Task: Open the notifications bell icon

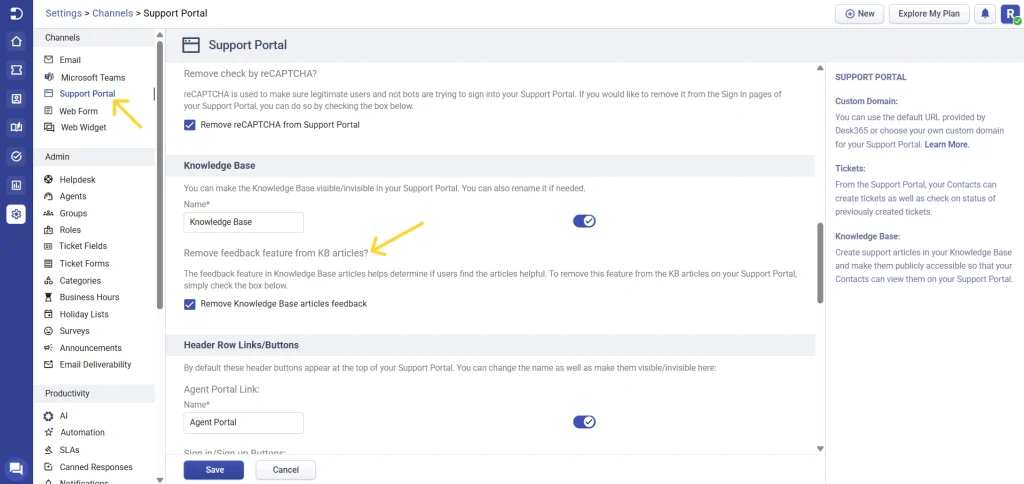Action: 984,14
